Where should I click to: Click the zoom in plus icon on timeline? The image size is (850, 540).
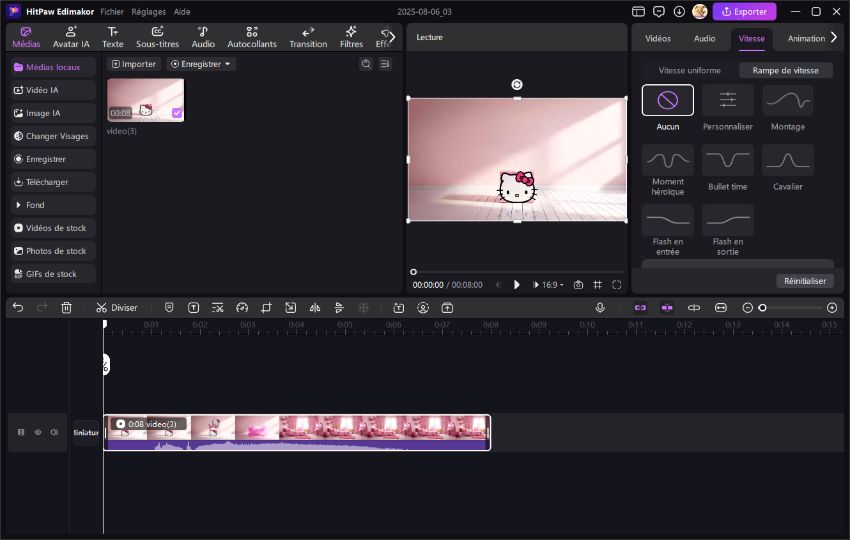(832, 307)
